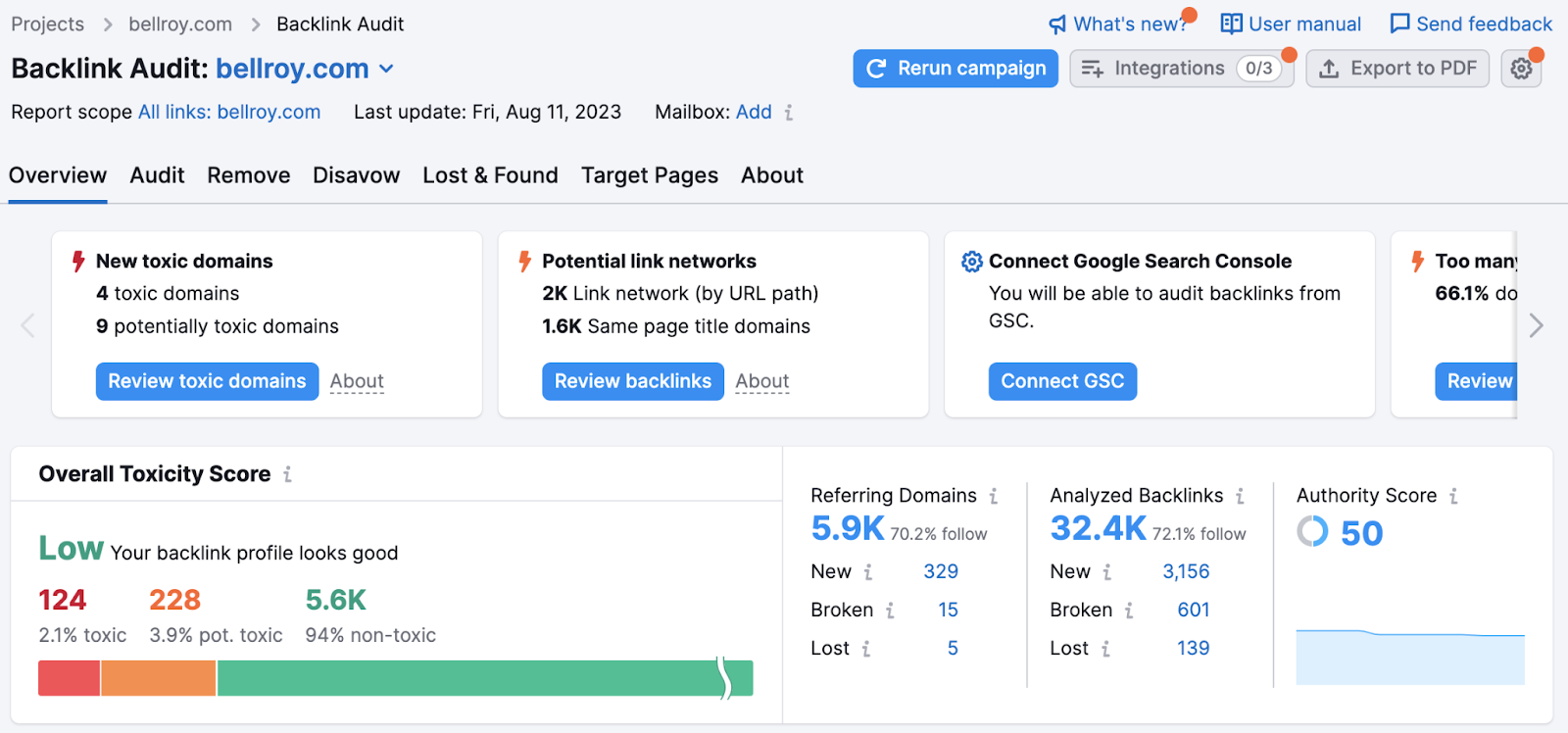Click the red toxic segment of the bar
1568x733 pixels.
[69, 678]
